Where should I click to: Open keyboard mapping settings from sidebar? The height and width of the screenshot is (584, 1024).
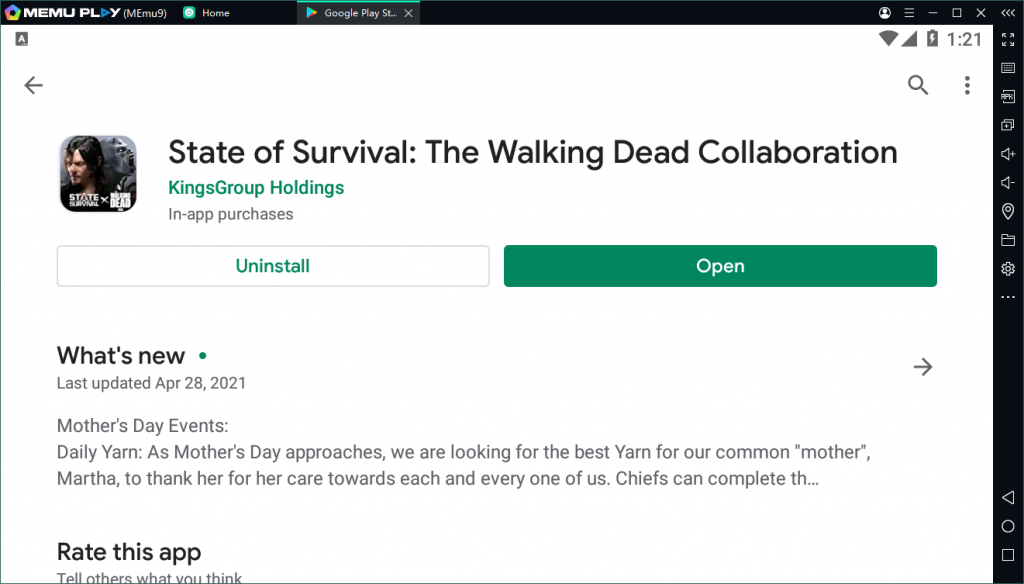tap(1008, 68)
